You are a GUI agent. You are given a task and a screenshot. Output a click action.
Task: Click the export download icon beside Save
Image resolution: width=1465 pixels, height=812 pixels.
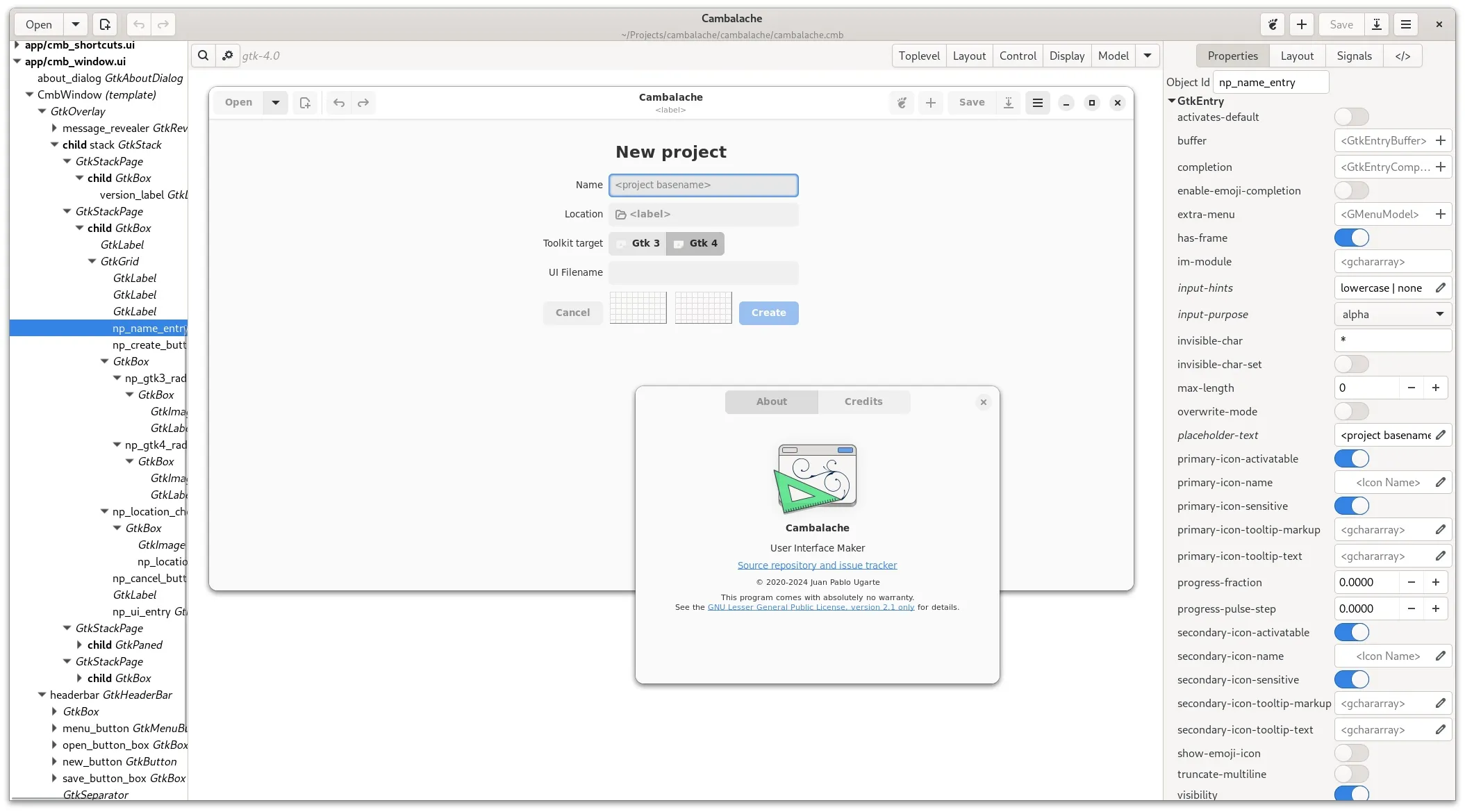[x=1376, y=24]
